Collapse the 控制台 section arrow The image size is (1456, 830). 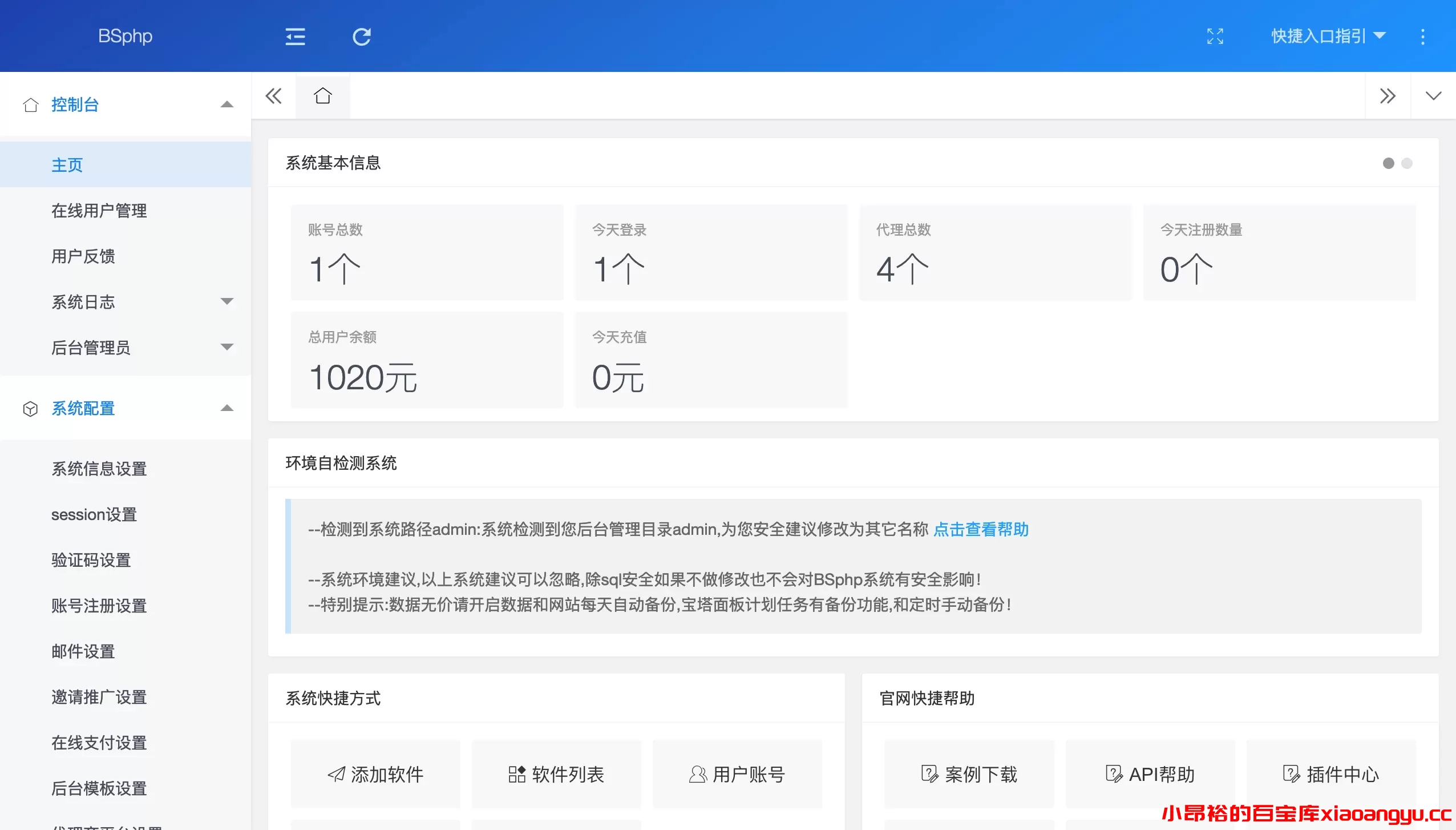coord(227,104)
